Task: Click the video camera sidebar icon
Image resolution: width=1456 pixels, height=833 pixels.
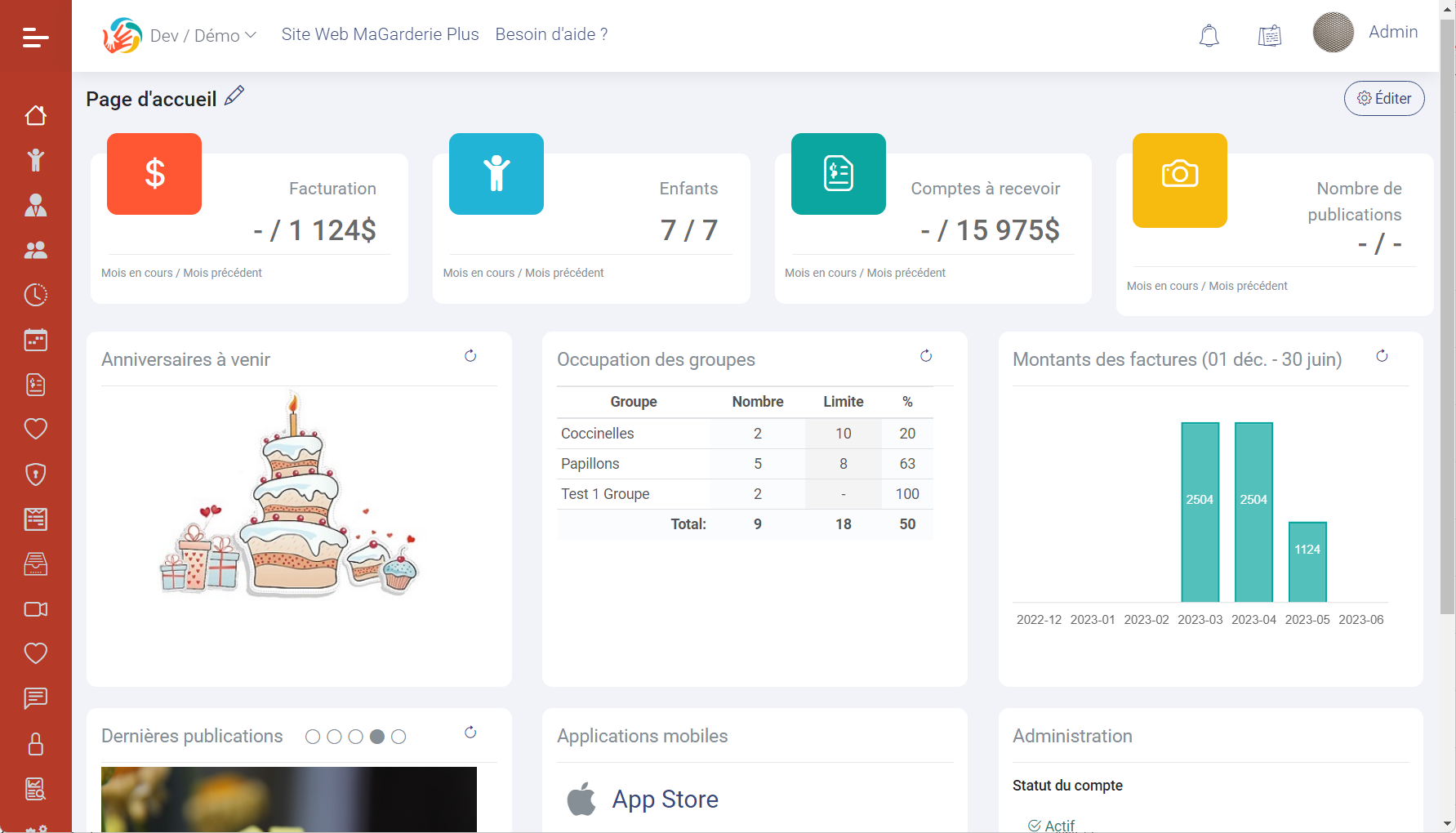Action: coord(36,609)
